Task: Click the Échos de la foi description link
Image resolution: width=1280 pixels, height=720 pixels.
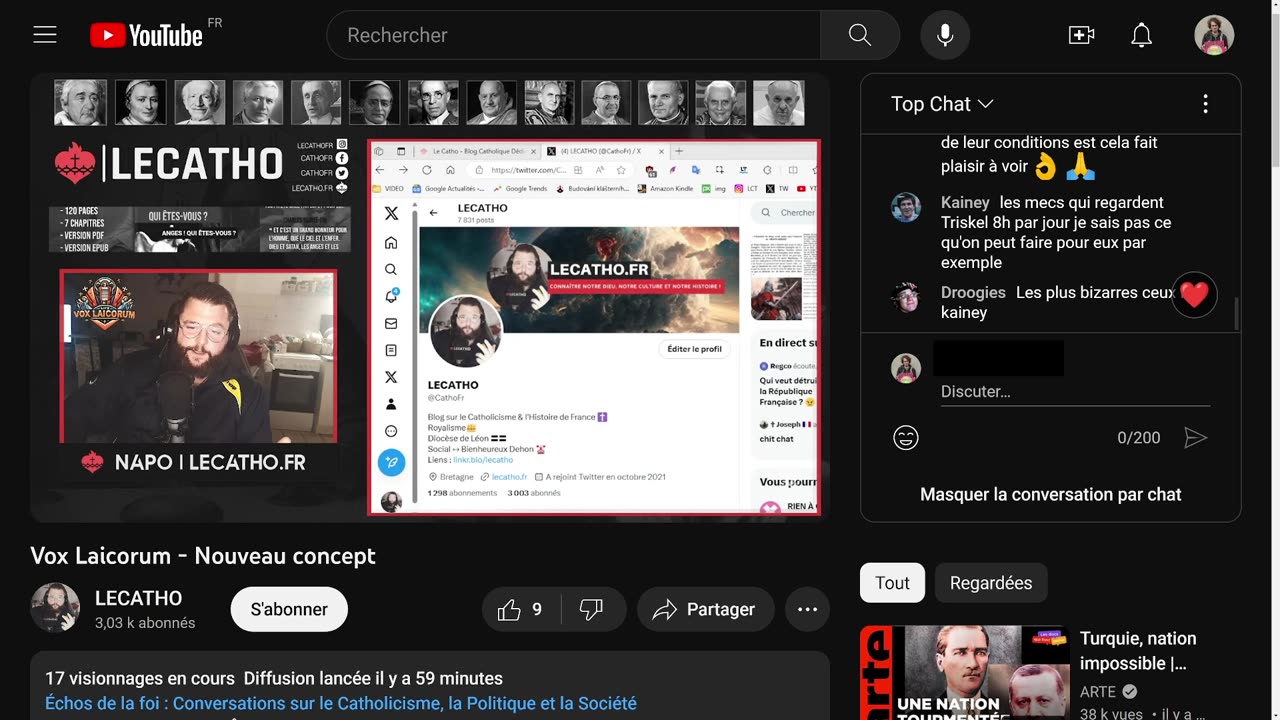Action: 341,703
